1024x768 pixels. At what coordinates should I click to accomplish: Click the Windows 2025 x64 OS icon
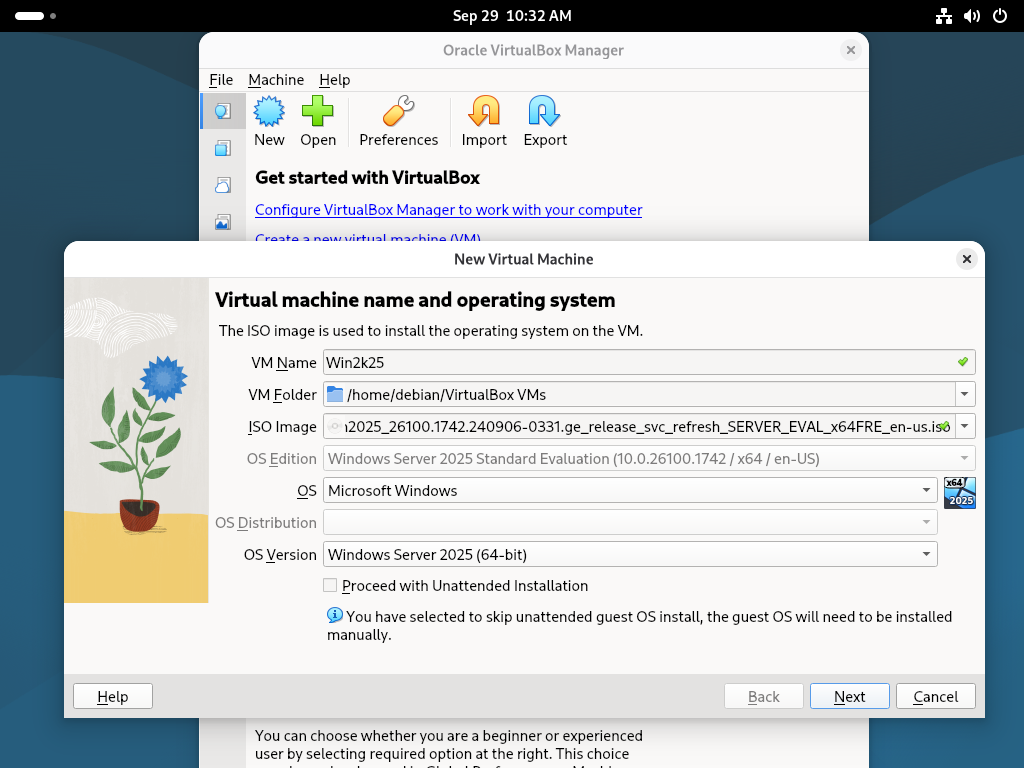click(x=959, y=492)
